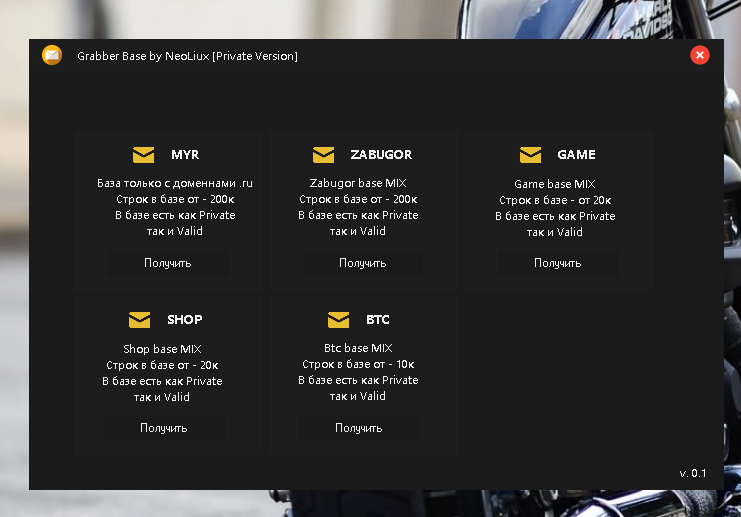This screenshot has width=741, height=517.
Task: Click the envelope icon beside ZABUGOR
Action: click(x=323, y=155)
